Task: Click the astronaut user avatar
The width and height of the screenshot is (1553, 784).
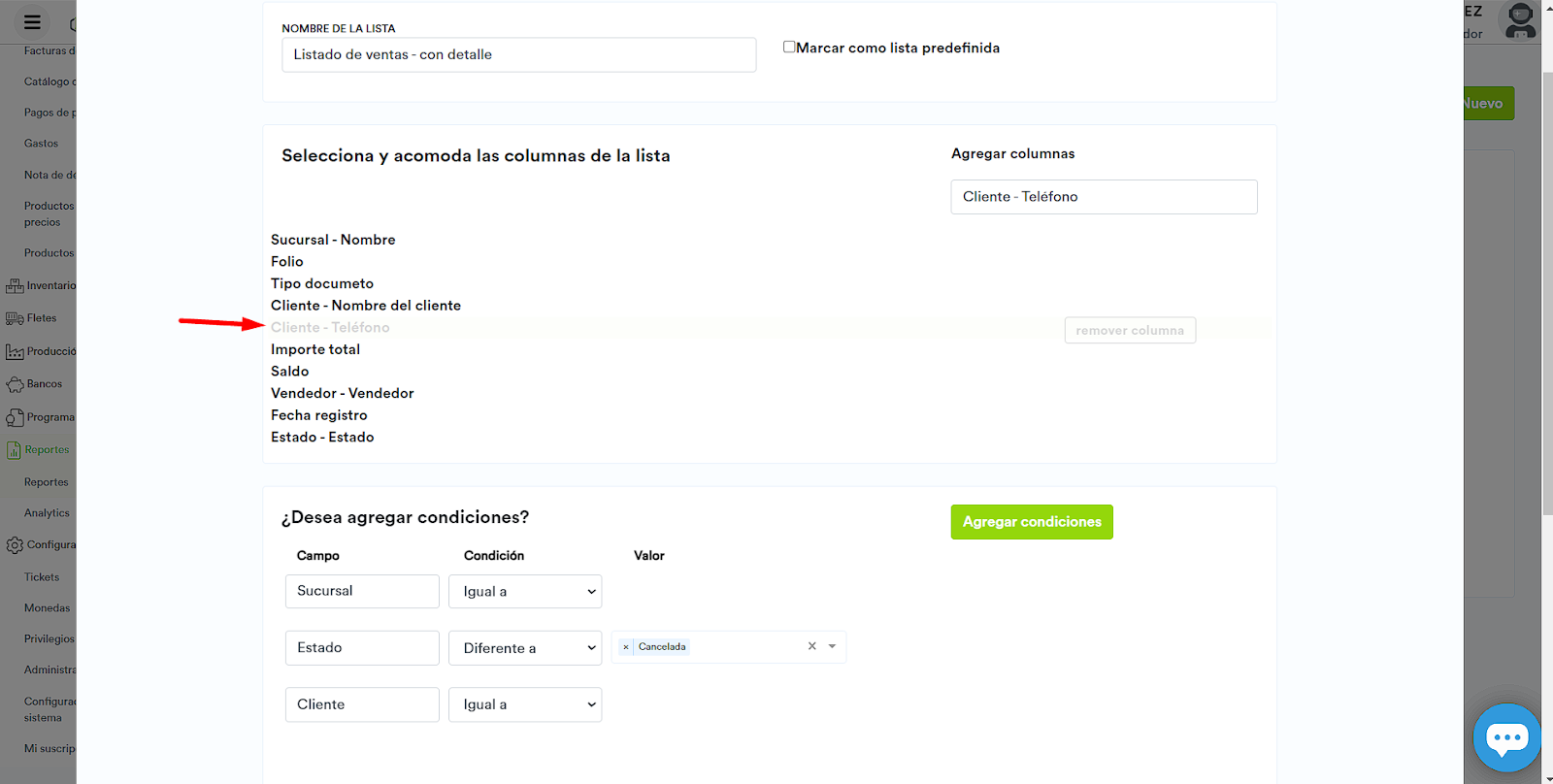Action: coord(1520,20)
